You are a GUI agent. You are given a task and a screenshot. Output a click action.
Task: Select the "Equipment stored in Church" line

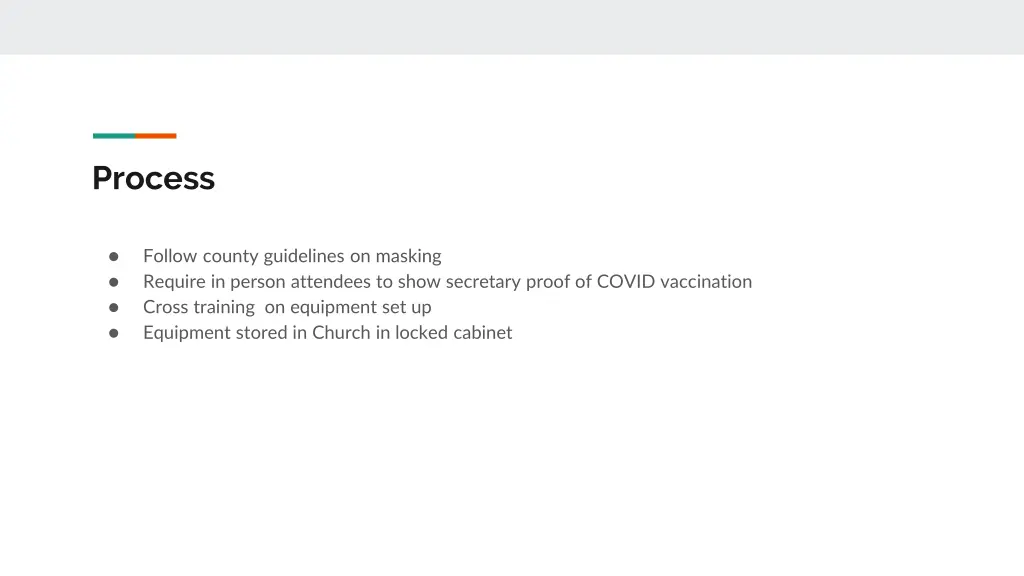[x=327, y=332]
